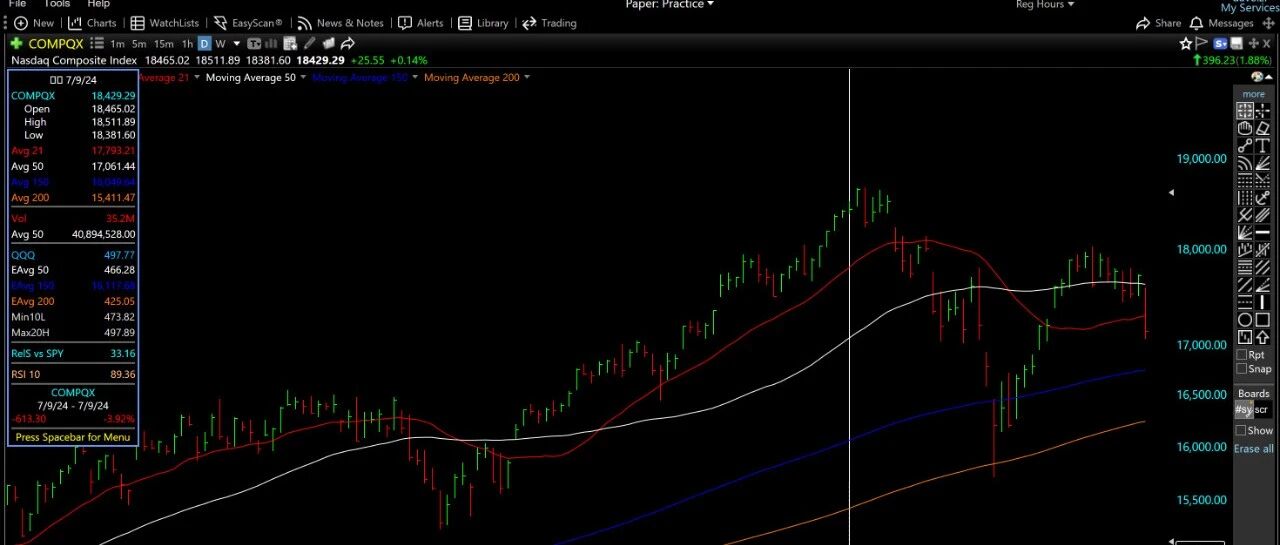Open the Paper: Practice account dropdown
This screenshot has height=545, width=1280.
pyautogui.click(x=670, y=5)
